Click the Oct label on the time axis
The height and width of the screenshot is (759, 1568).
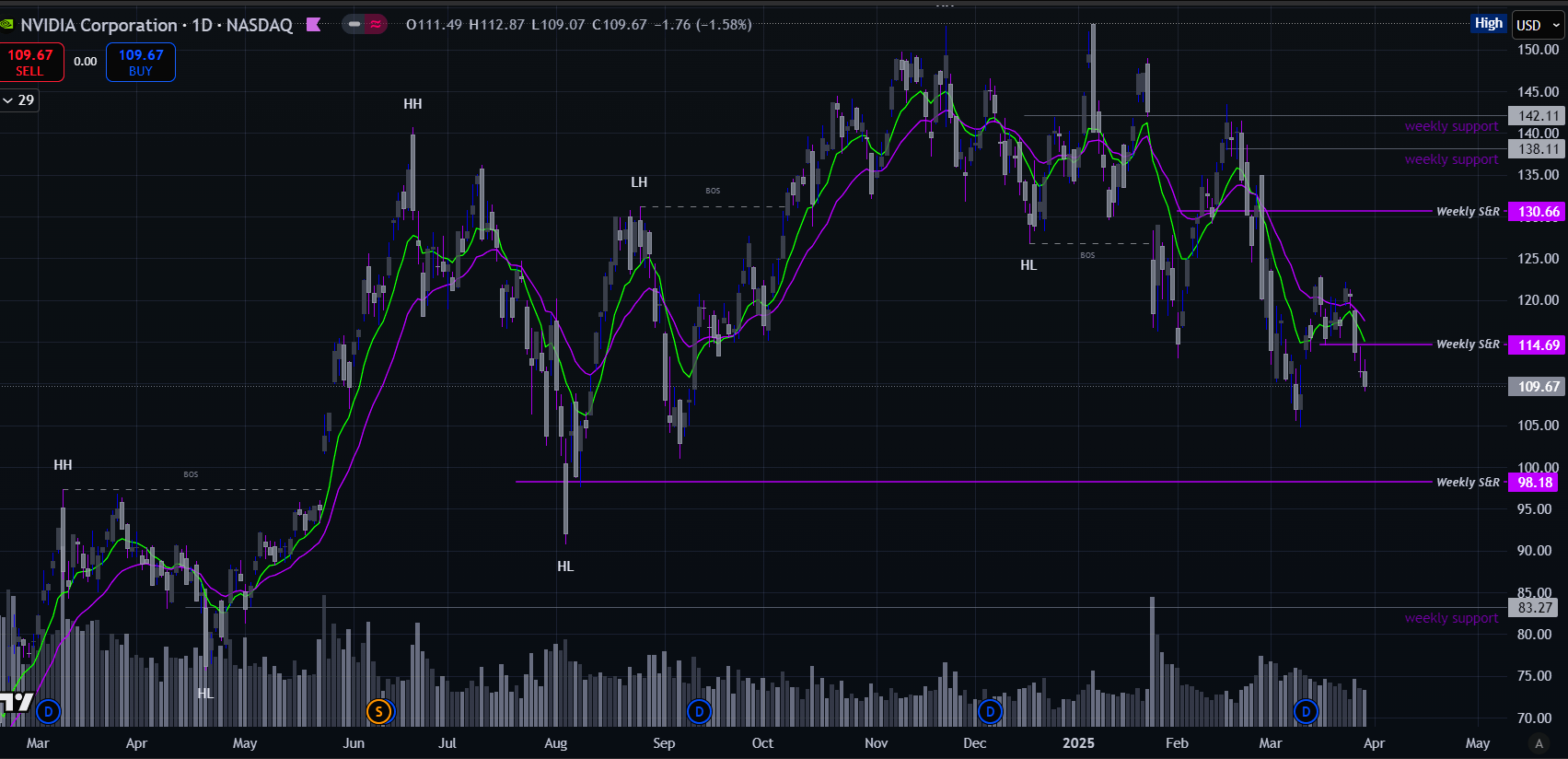click(762, 743)
